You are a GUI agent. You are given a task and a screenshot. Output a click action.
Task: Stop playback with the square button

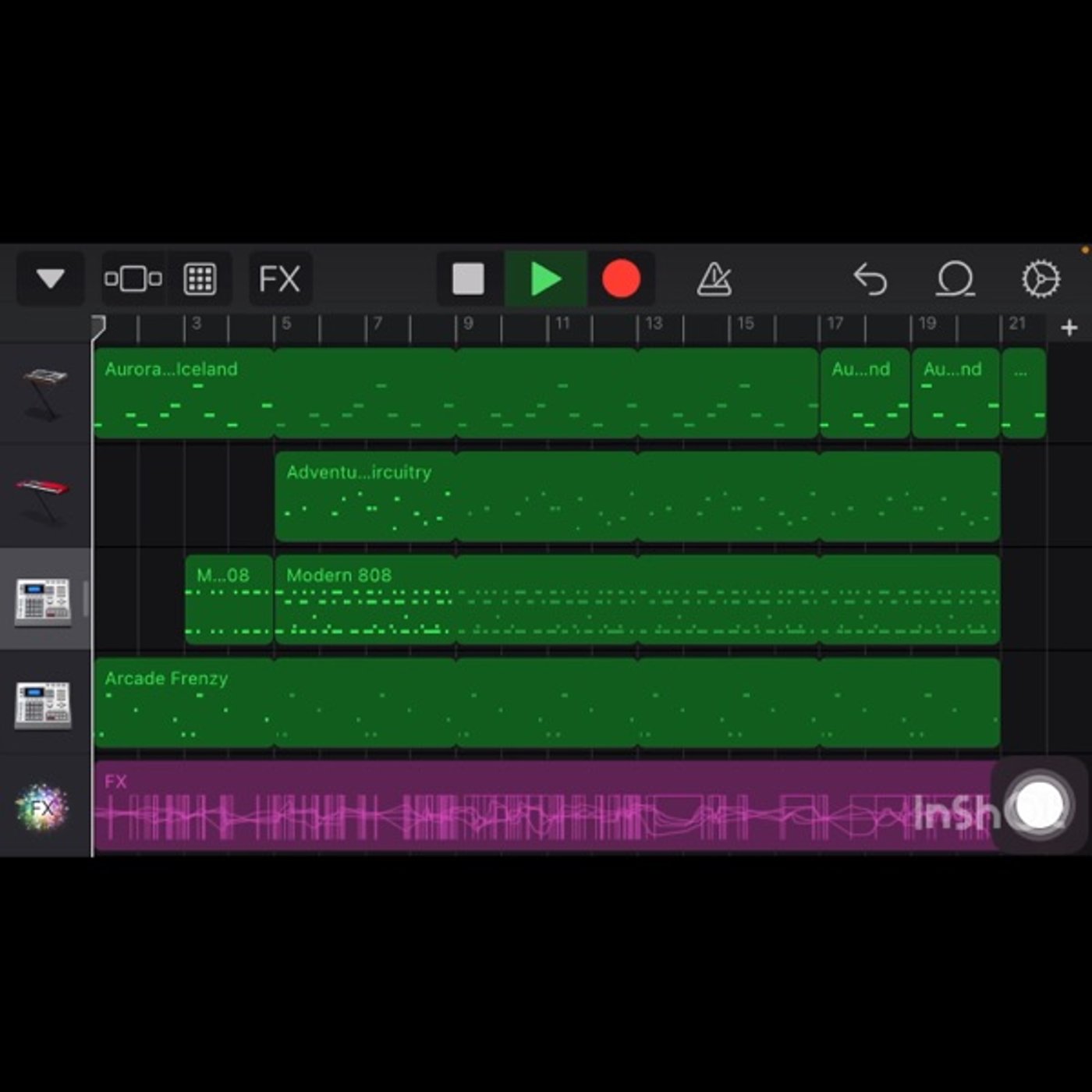(469, 278)
